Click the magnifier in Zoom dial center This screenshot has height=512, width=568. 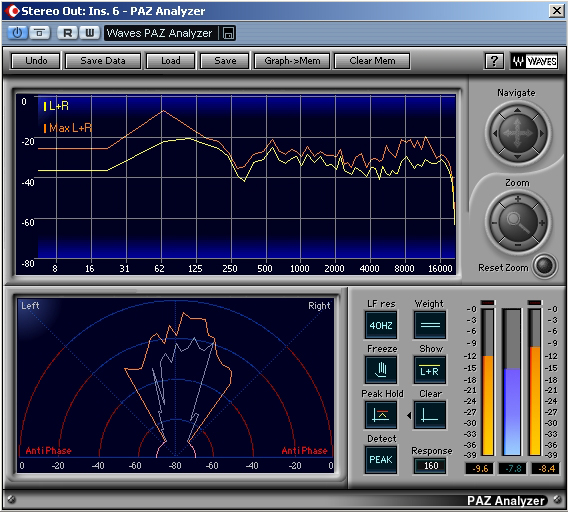coord(518,222)
